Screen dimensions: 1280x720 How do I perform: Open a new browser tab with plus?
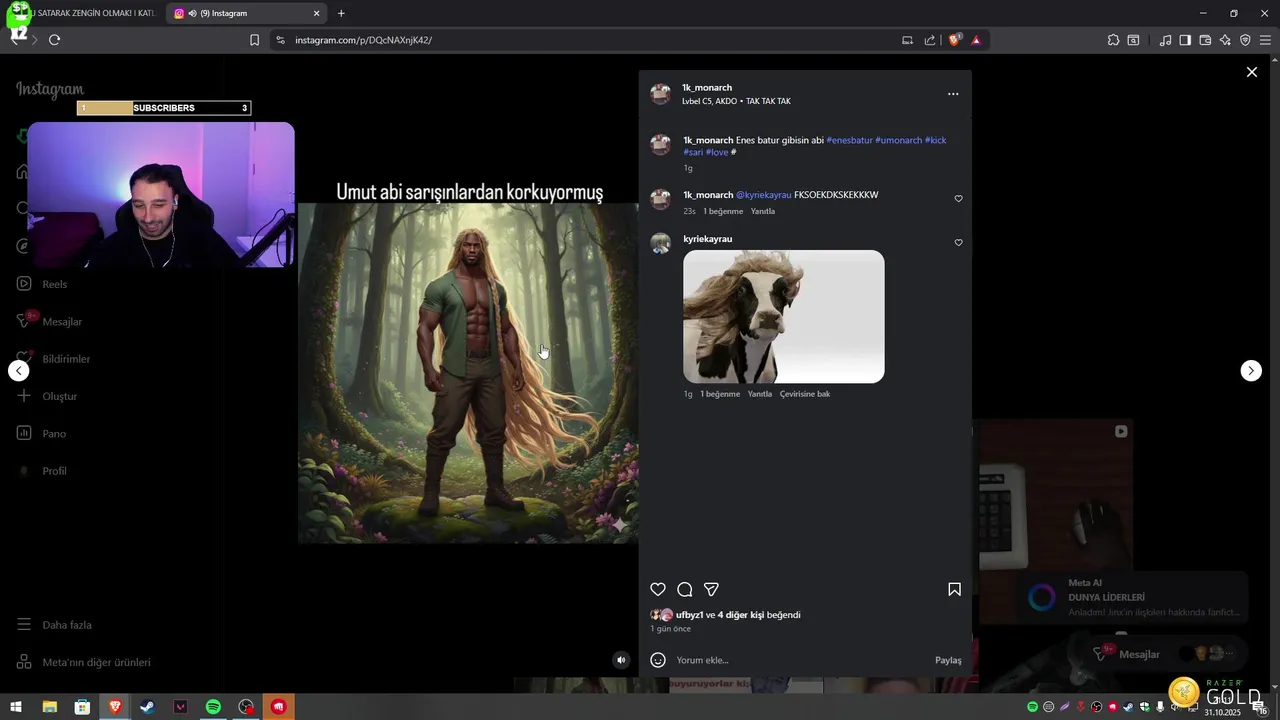(x=341, y=13)
